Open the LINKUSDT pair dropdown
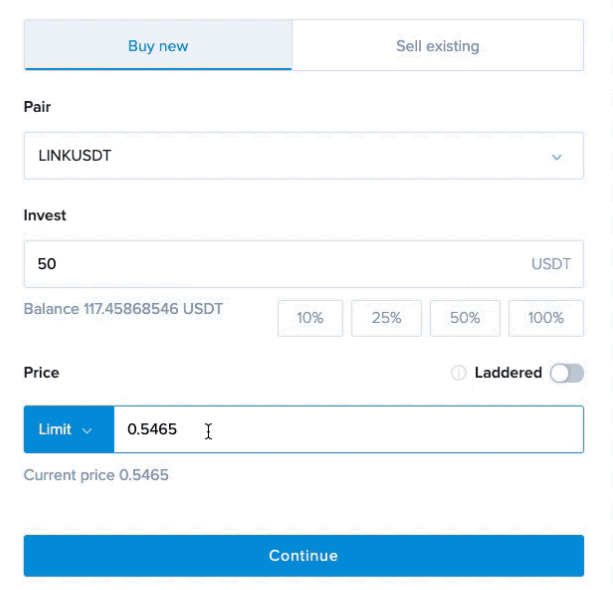The height and width of the screenshot is (590, 613). [304, 156]
